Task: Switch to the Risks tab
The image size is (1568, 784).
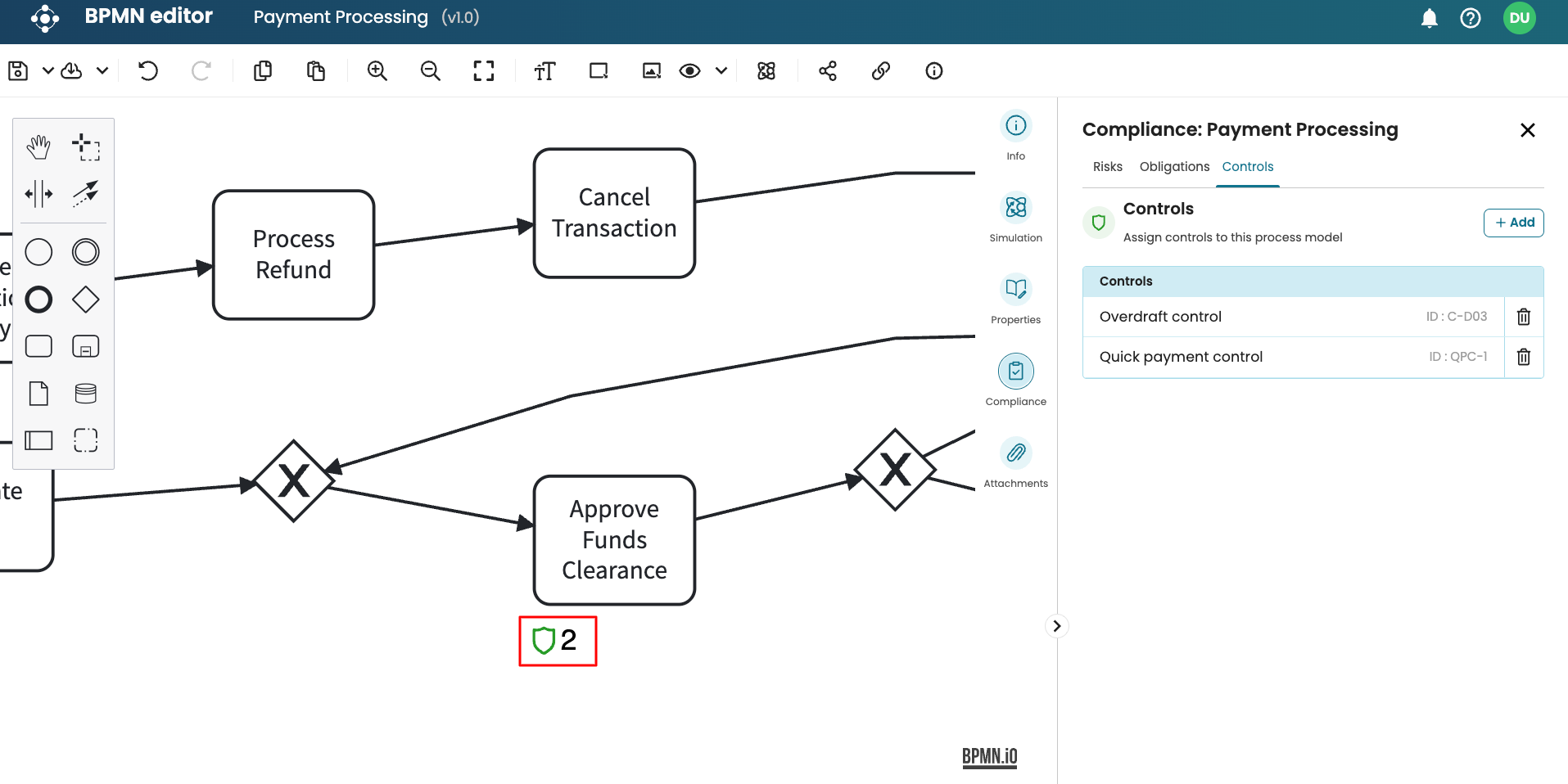Action: click(1107, 167)
